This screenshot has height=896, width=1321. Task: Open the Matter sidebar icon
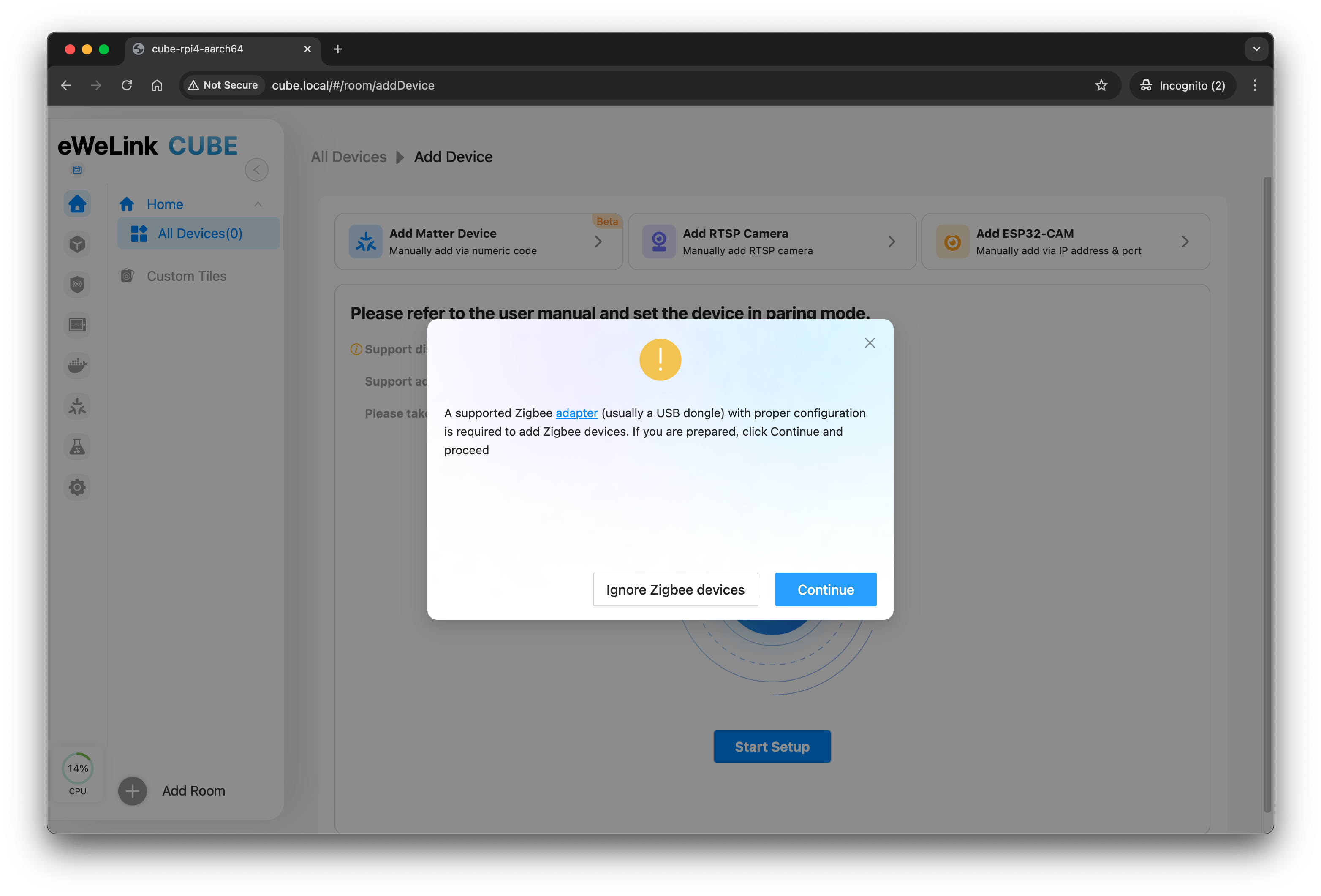tap(77, 406)
